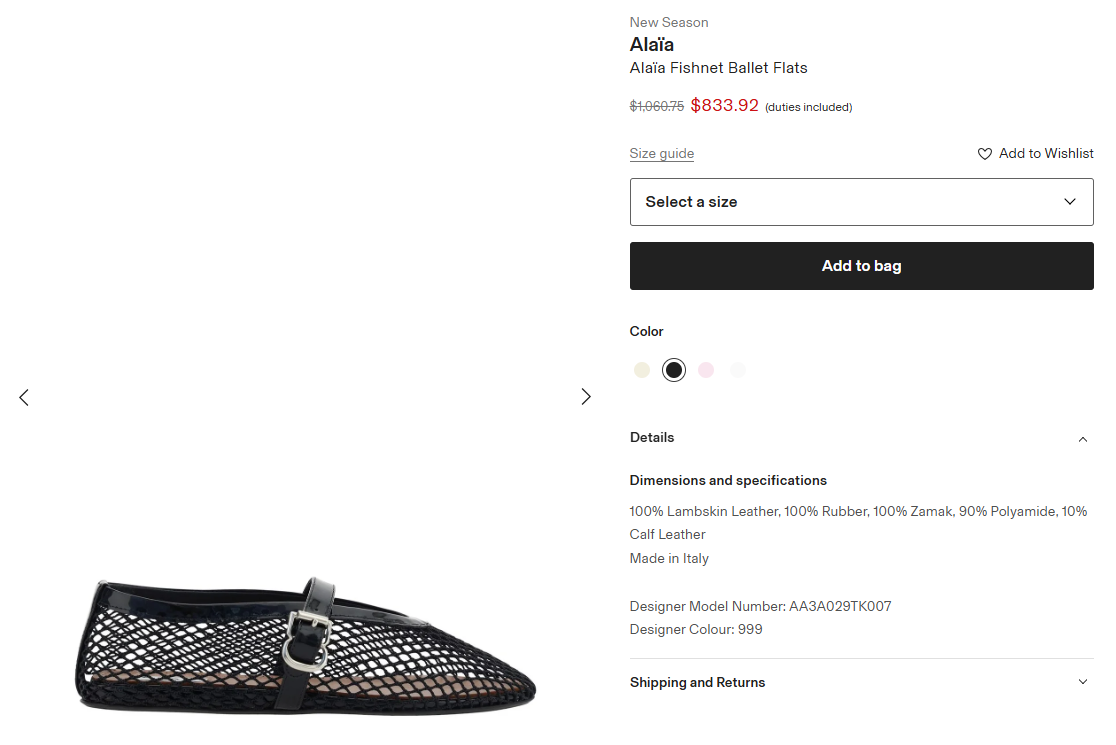Image resolution: width=1116 pixels, height=745 pixels.
Task: Click the fishnet shoe product photo
Action: click(305, 646)
